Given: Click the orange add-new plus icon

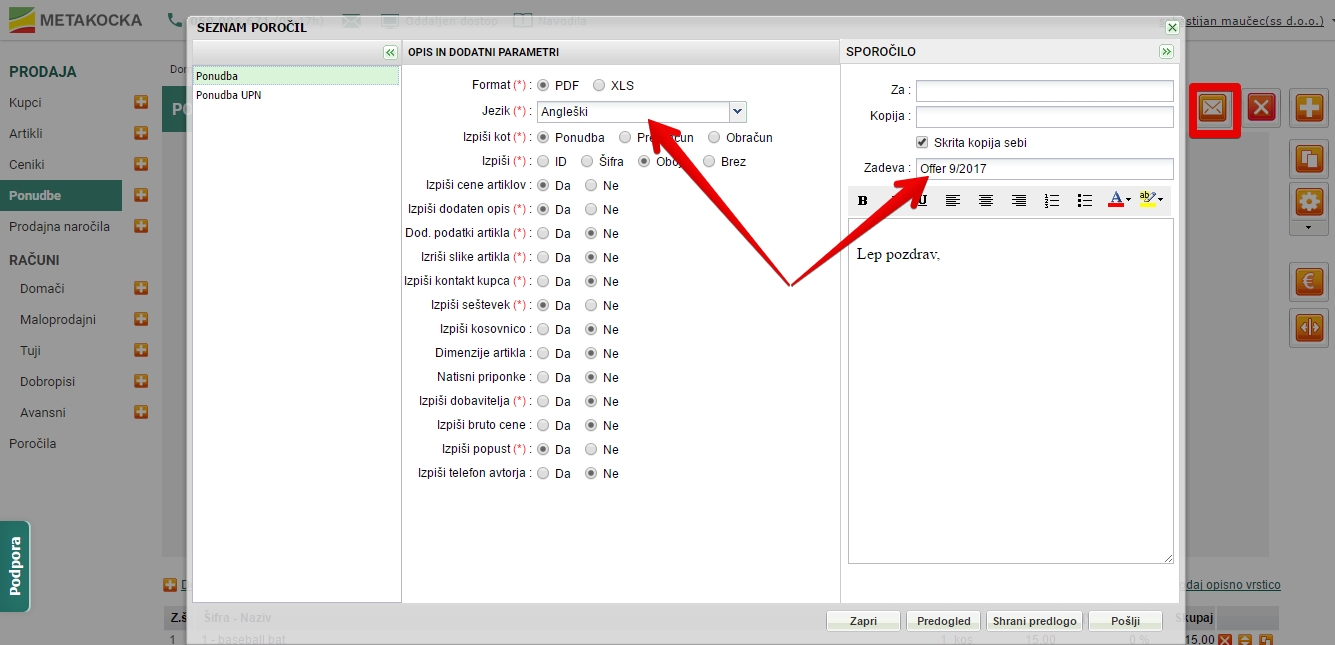Looking at the screenshot, I should pos(1309,108).
